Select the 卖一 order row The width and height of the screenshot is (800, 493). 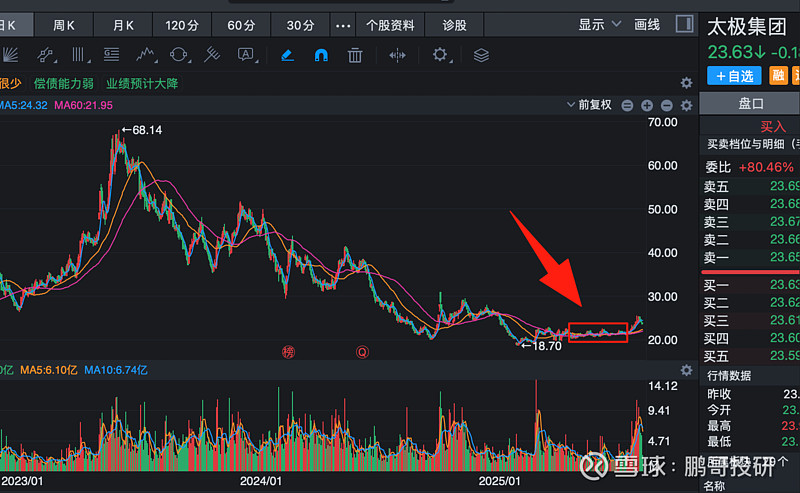tap(752, 257)
